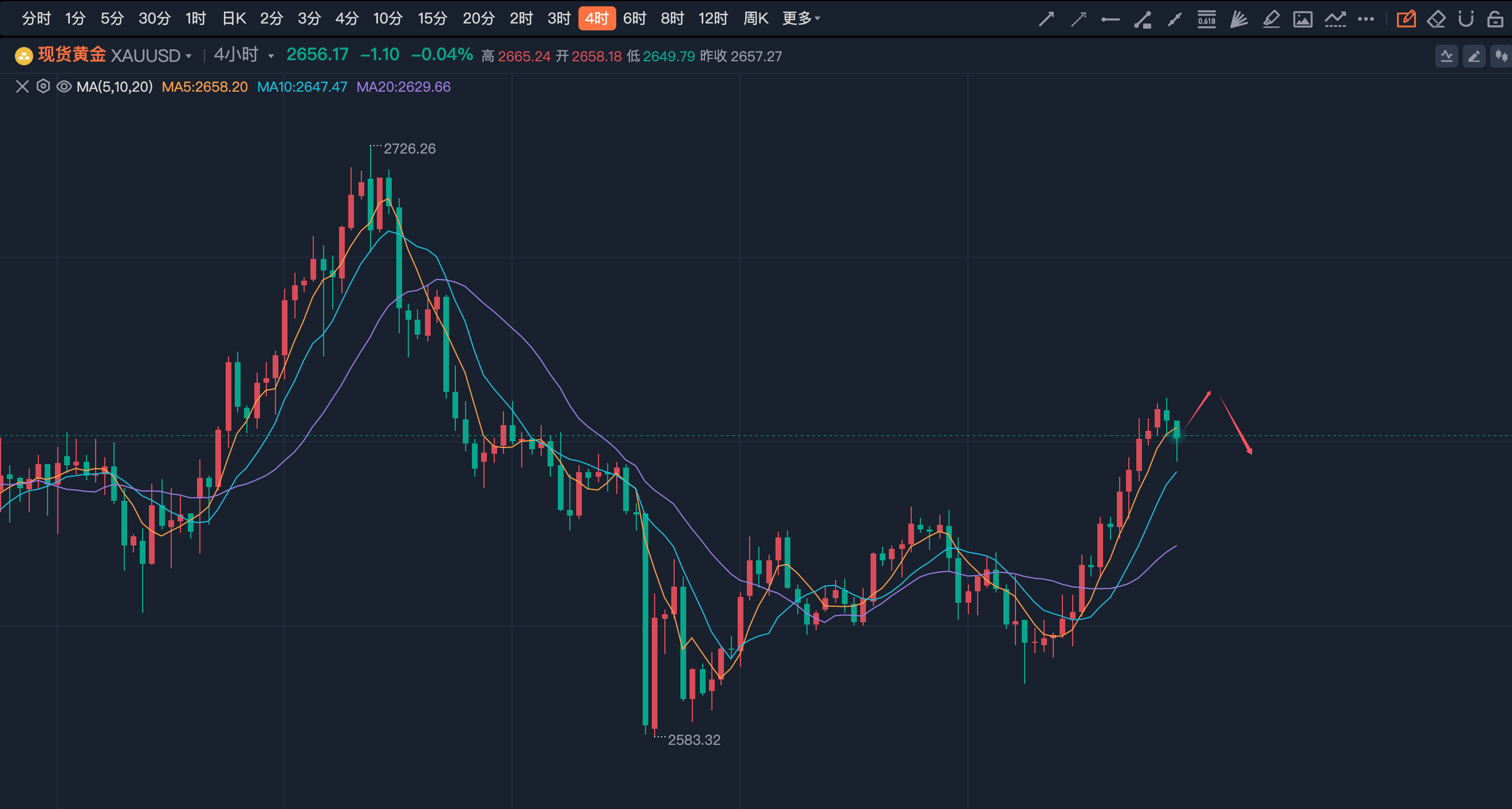Click the MA(5,10,20) indicator label
This screenshot has height=809, width=1512.
(115, 87)
